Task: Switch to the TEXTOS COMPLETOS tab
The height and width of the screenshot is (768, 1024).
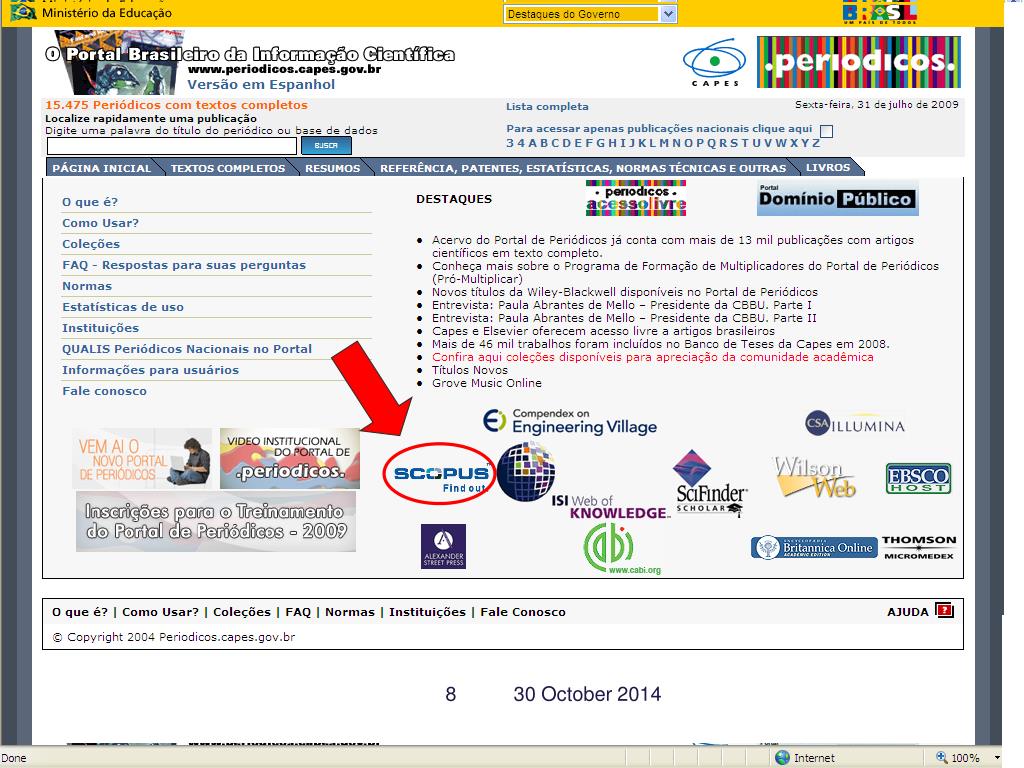Action: pyautogui.click(x=228, y=168)
